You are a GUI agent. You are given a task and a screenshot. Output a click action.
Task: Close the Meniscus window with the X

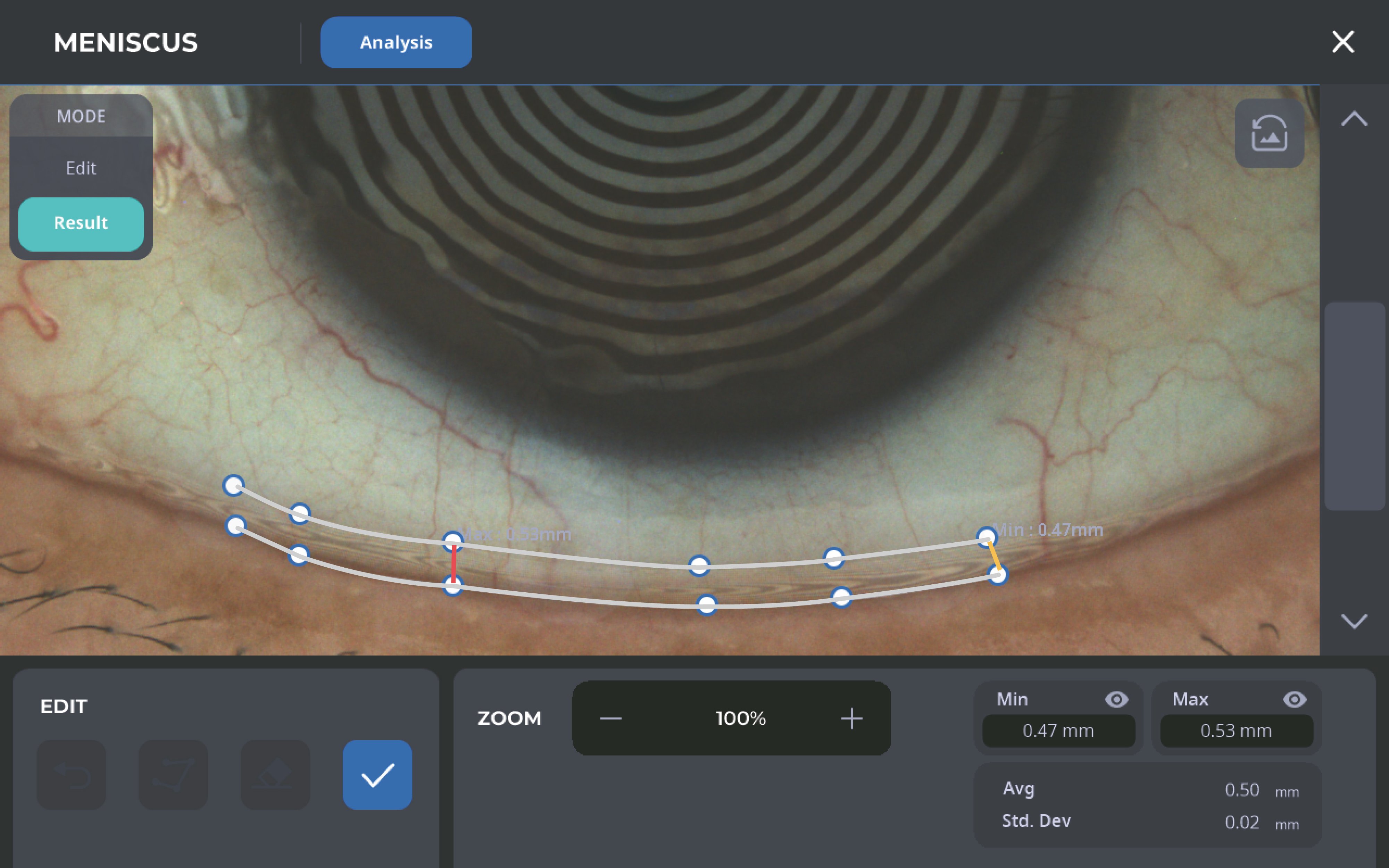point(1342,42)
